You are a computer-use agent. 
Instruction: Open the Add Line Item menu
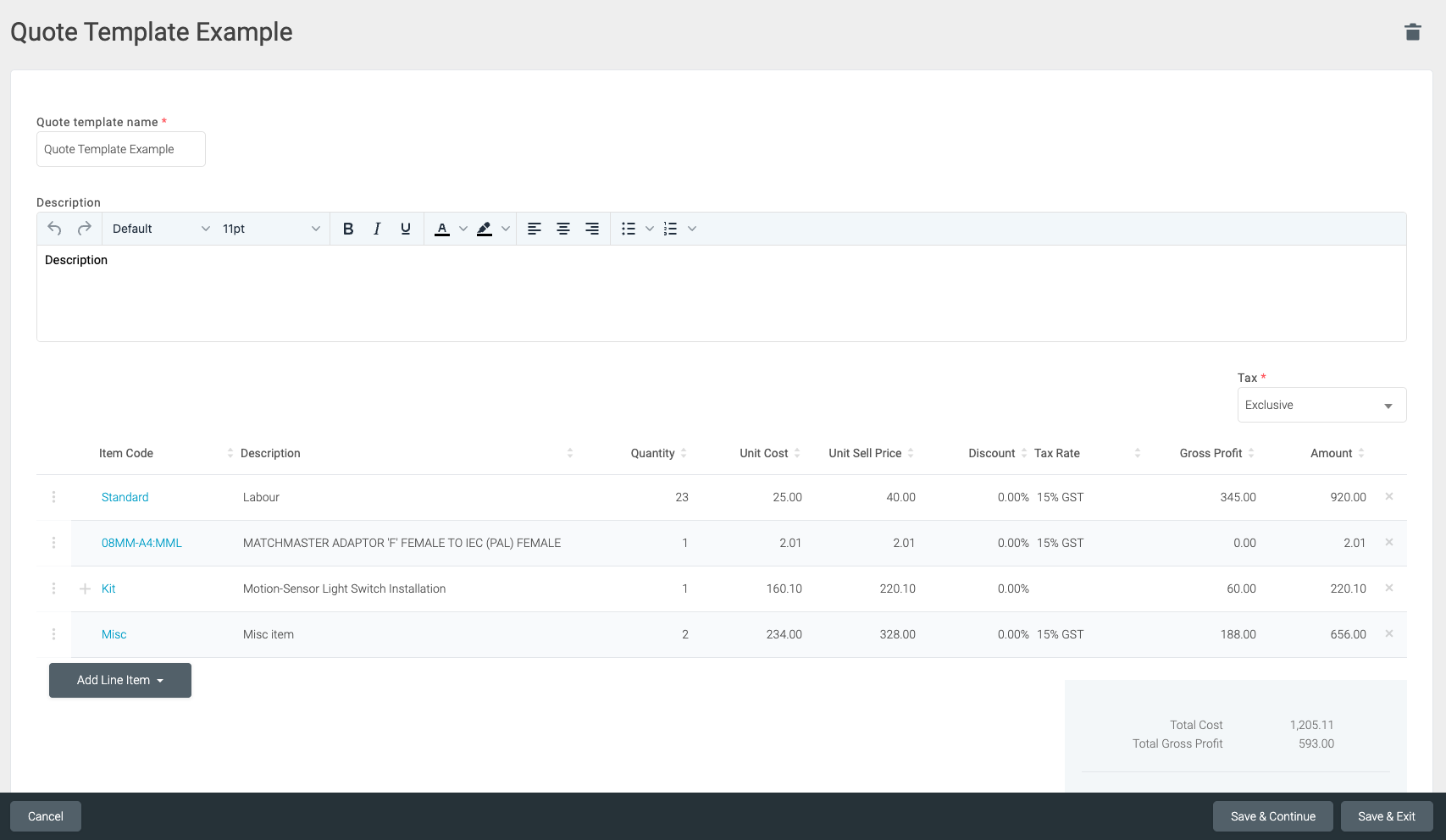tap(120, 680)
